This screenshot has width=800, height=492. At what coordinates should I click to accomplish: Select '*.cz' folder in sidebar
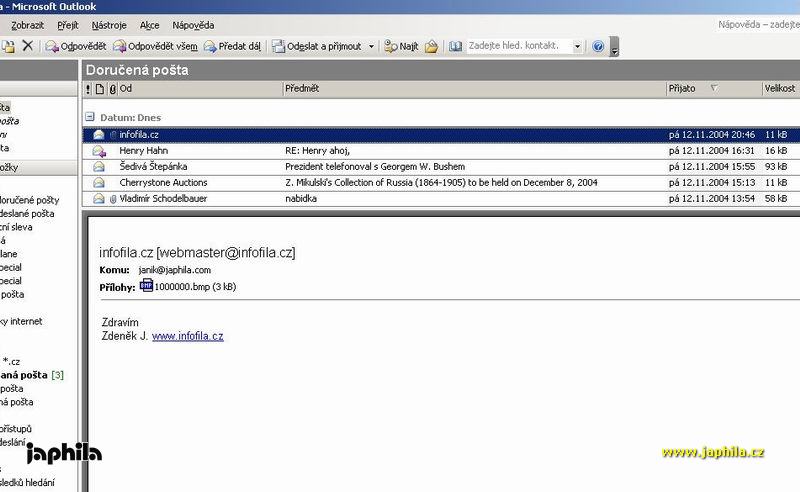pos(11,361)
